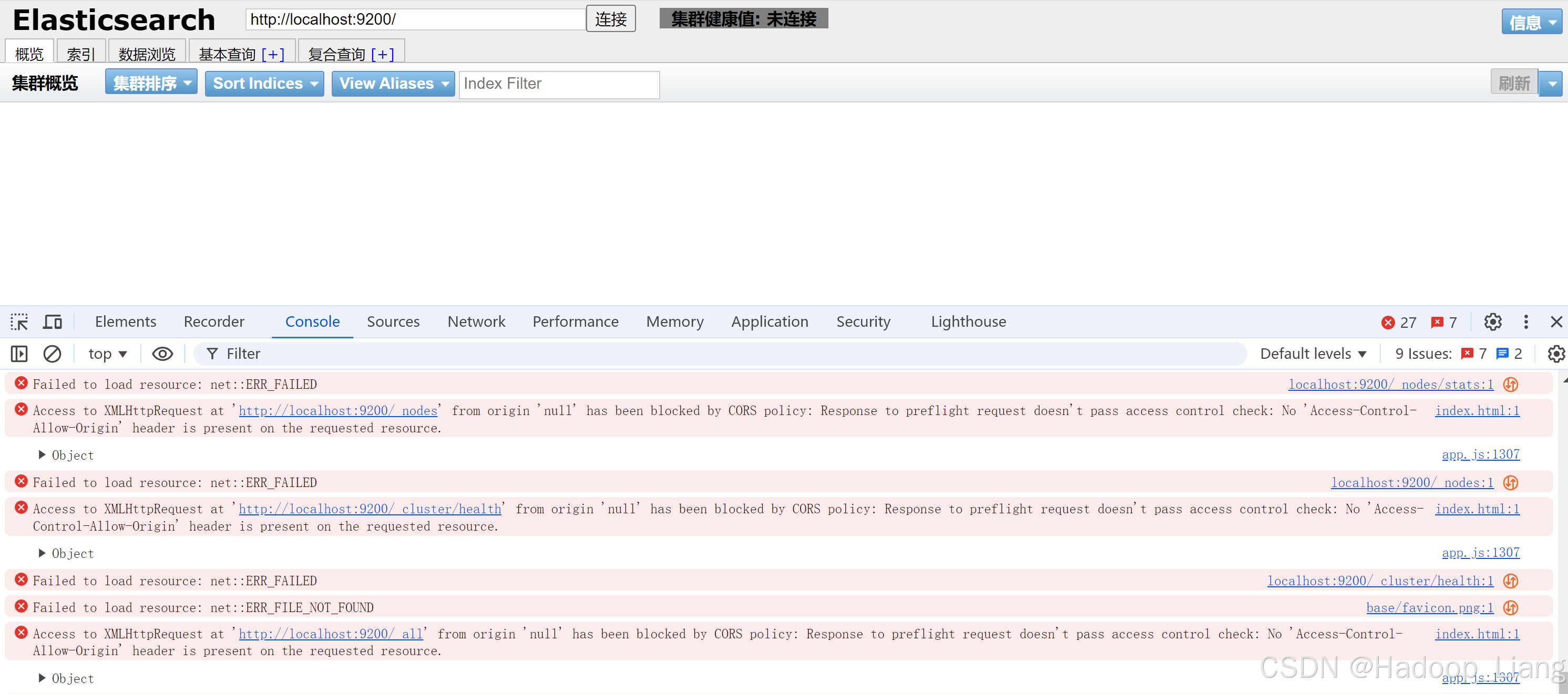The width and height of the screenshot is (1568, 694).
Task: Open the http://localhost:9200/_cluster/health link
Action: tap(370, 509)
